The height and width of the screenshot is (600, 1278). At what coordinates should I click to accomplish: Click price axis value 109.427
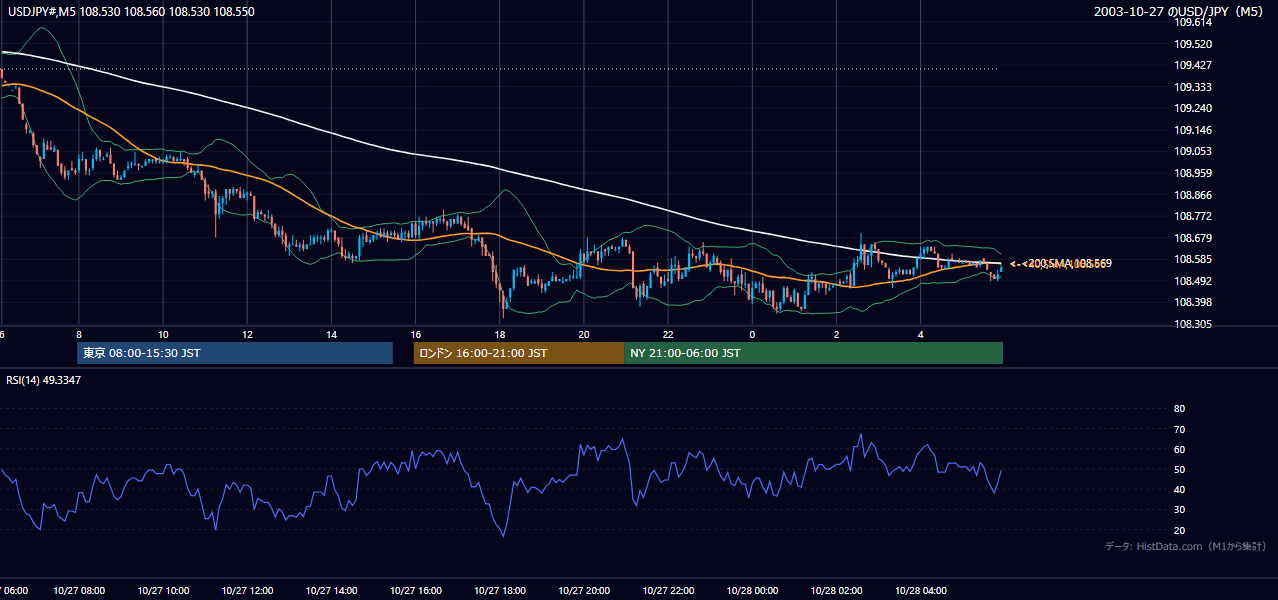[1193, 65]
